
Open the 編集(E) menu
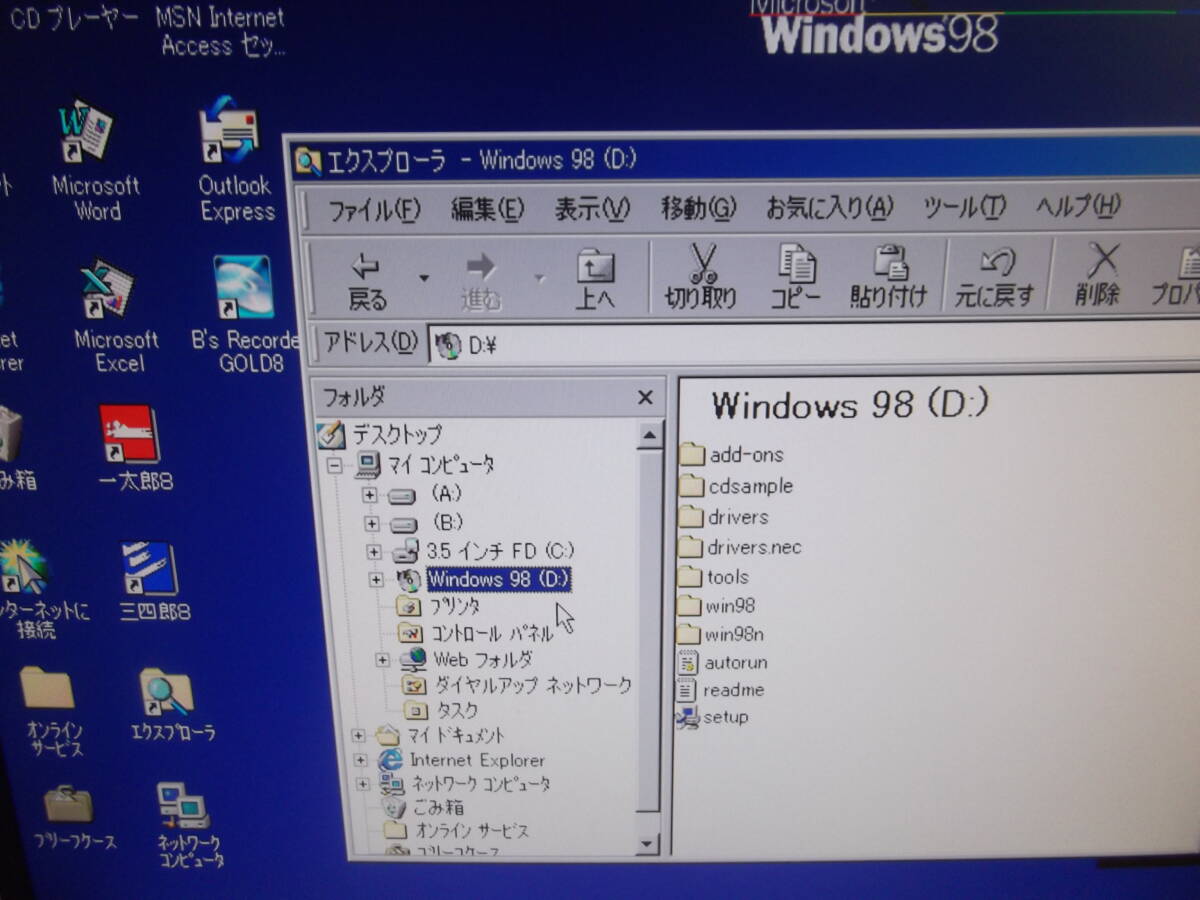[x=487, y=210]
